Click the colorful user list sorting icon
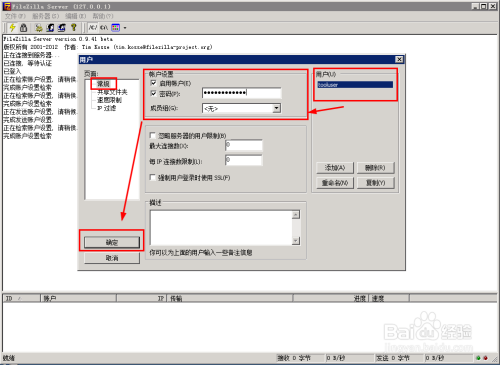This screenshot has width=500, height=365. (x=115, y=28)
